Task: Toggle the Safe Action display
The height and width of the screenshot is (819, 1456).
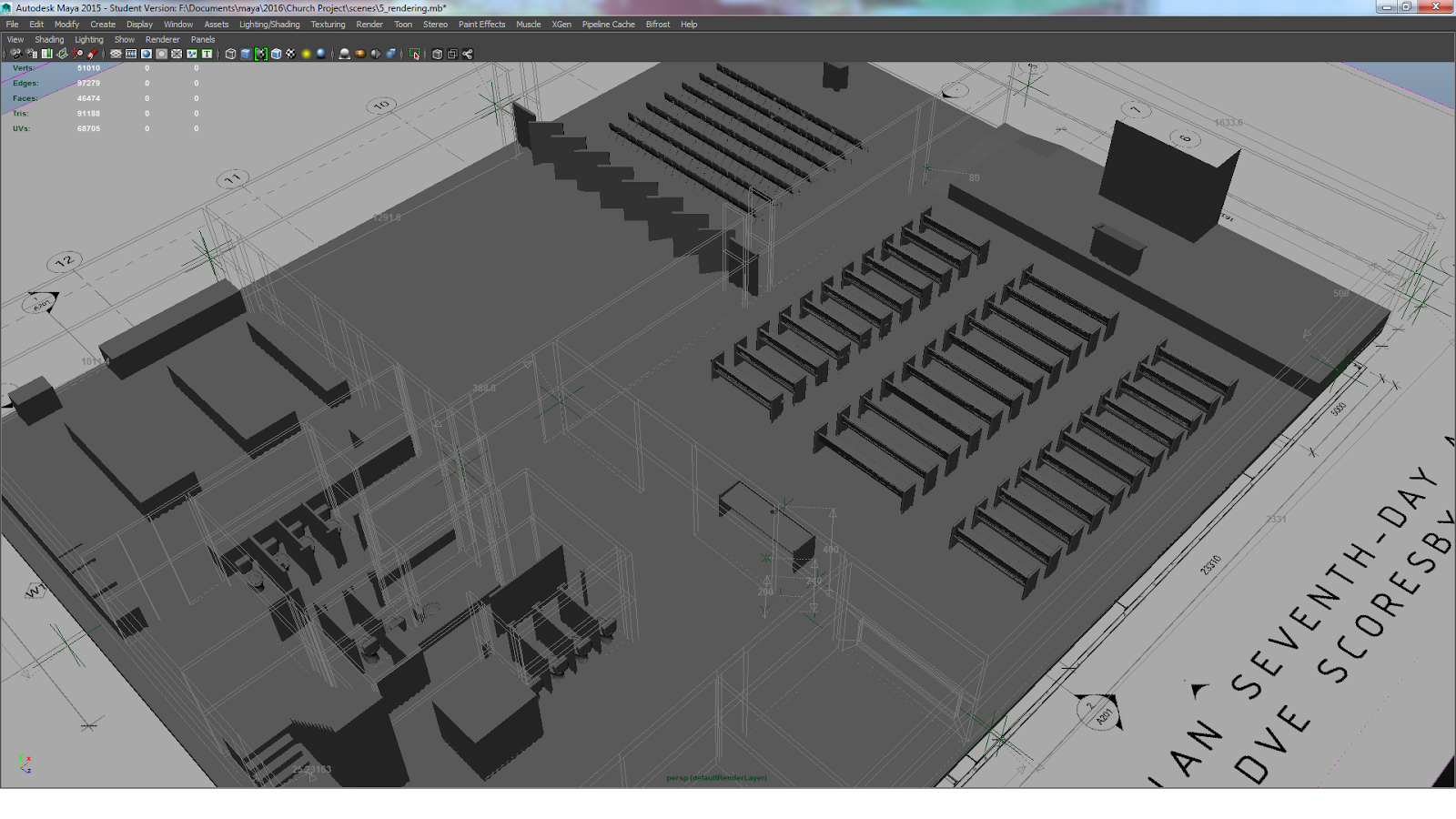Action: coord(192,54)
